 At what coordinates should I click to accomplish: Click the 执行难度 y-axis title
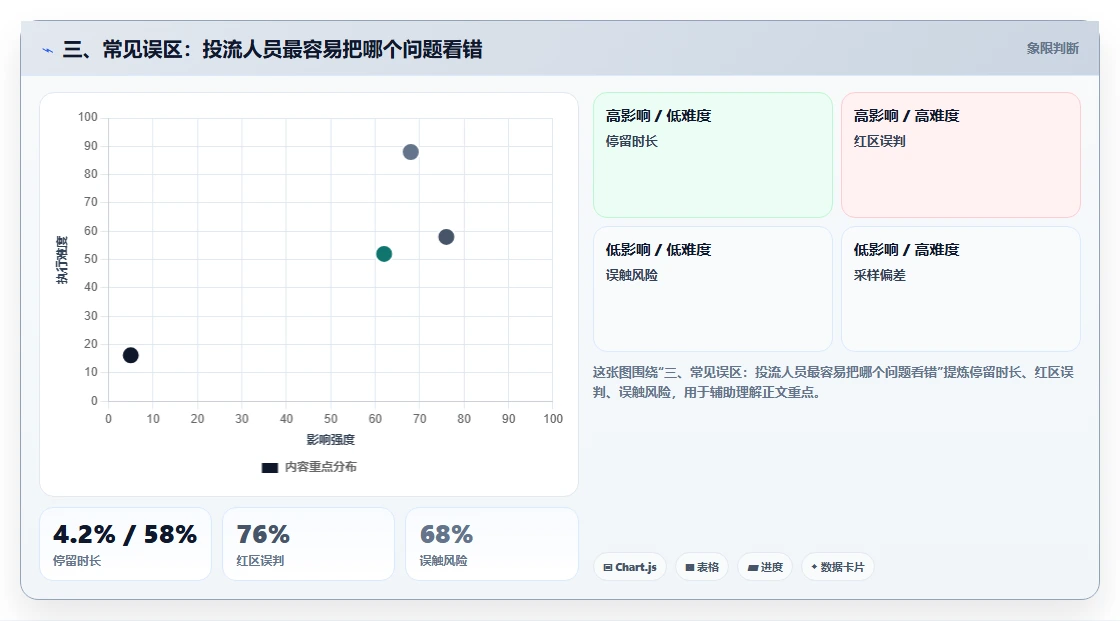pyautogui.click(x=62, y=259)
